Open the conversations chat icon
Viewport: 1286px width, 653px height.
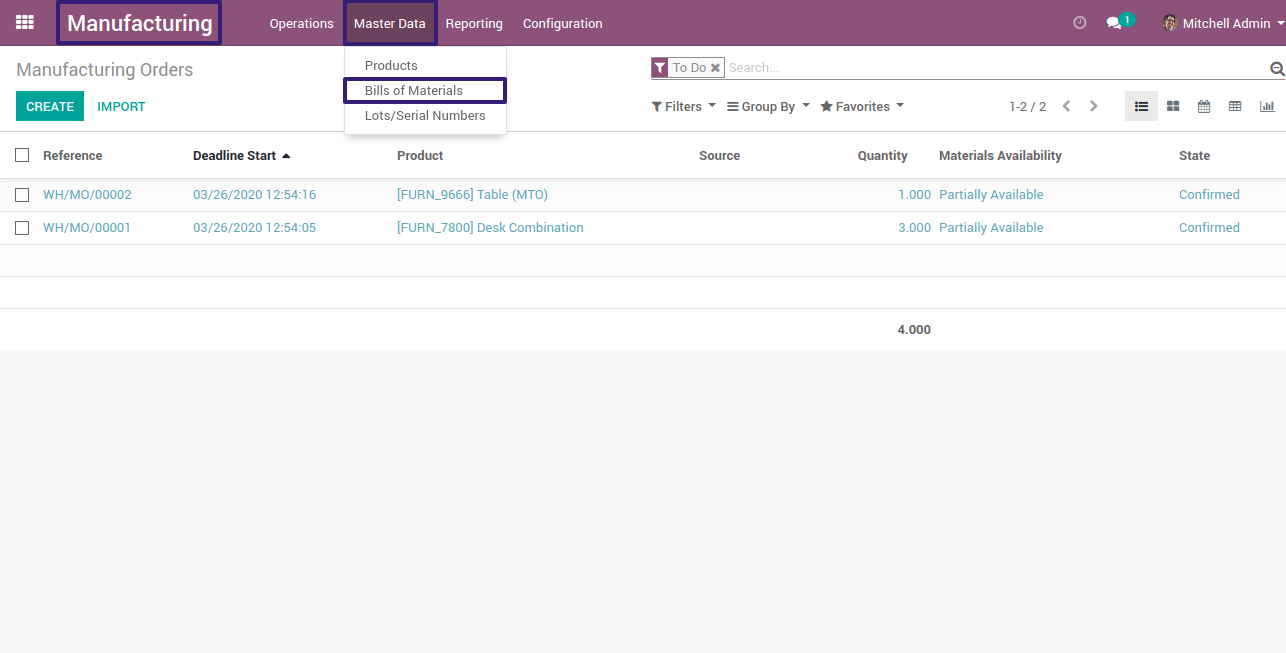click(x=1114, y=23)
